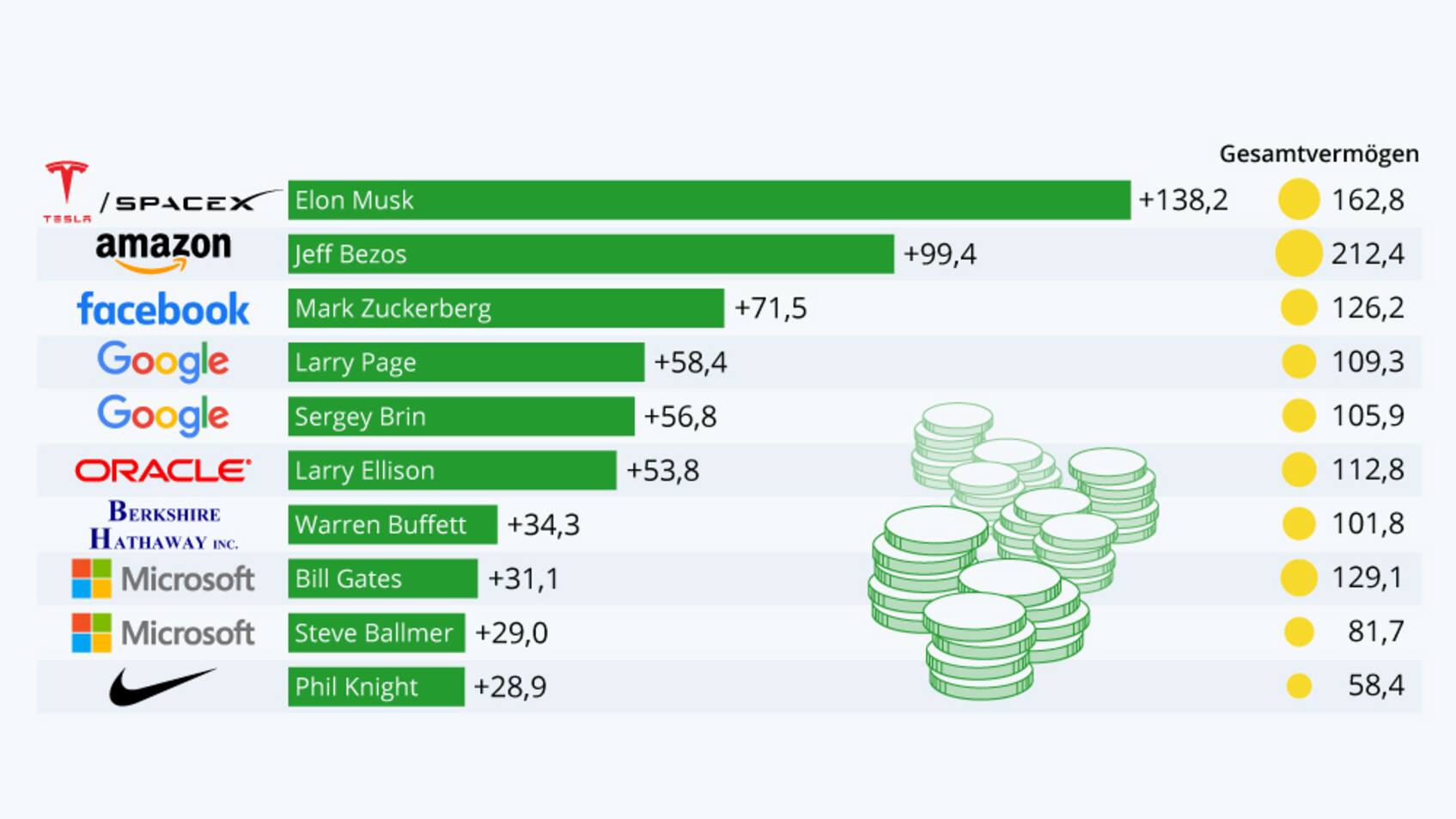Select the Steve Ballmer bar
The width and height of the screenshot is (1456, 819).
point(376,633)
